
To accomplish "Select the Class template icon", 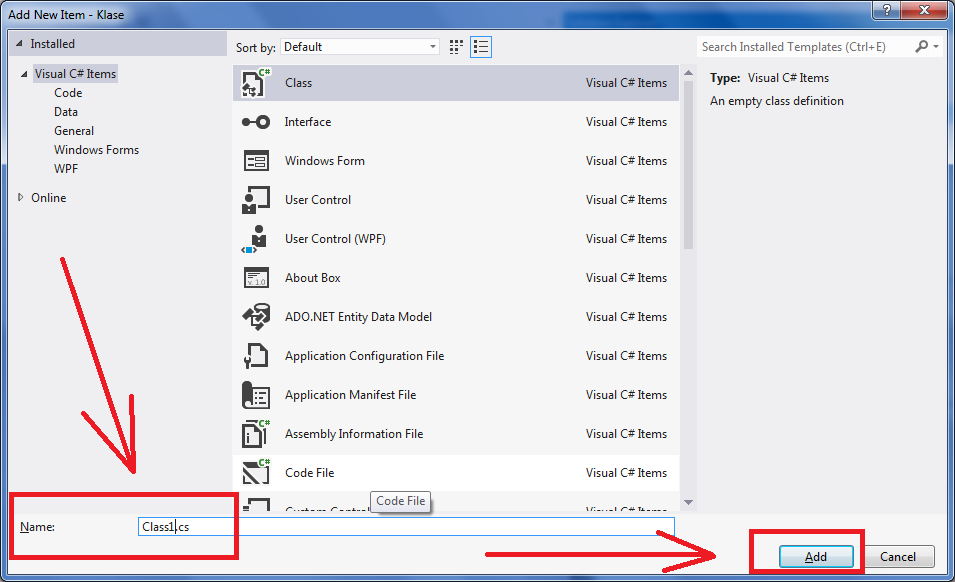I will [x=256, y=83].
